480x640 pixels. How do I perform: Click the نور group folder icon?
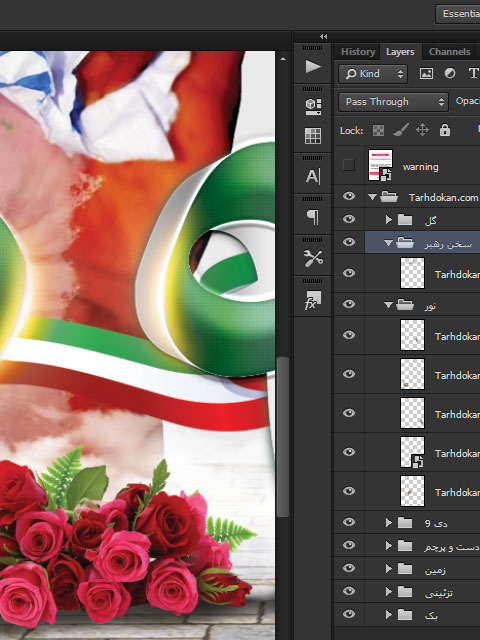[405, 305]
